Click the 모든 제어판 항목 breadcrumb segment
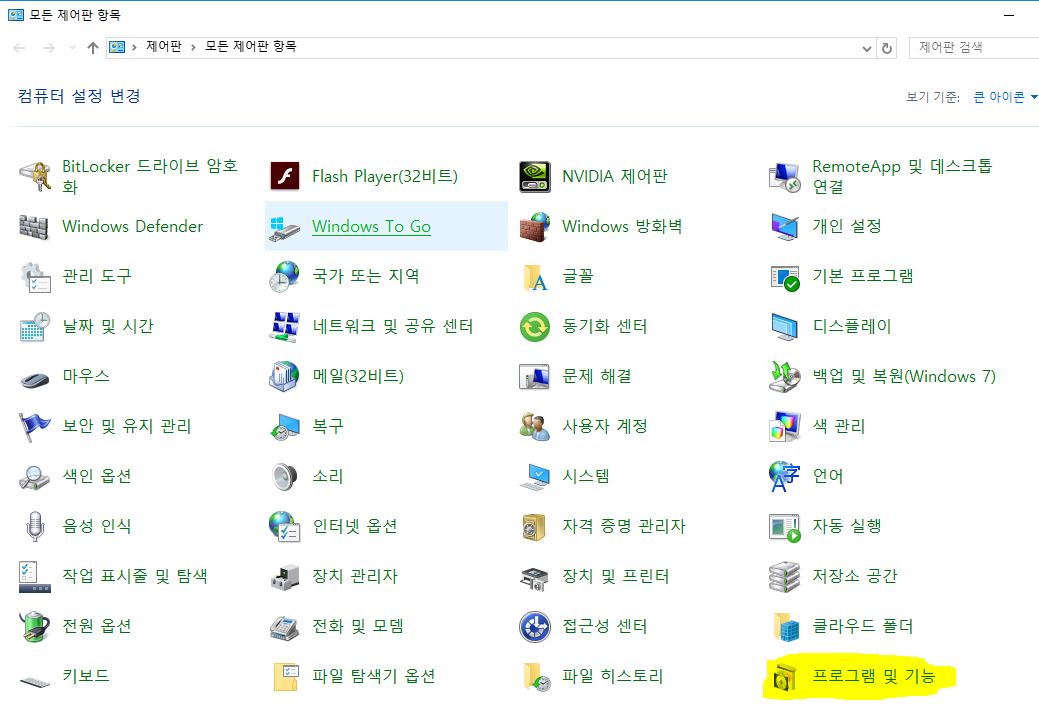 coord(250,46)
